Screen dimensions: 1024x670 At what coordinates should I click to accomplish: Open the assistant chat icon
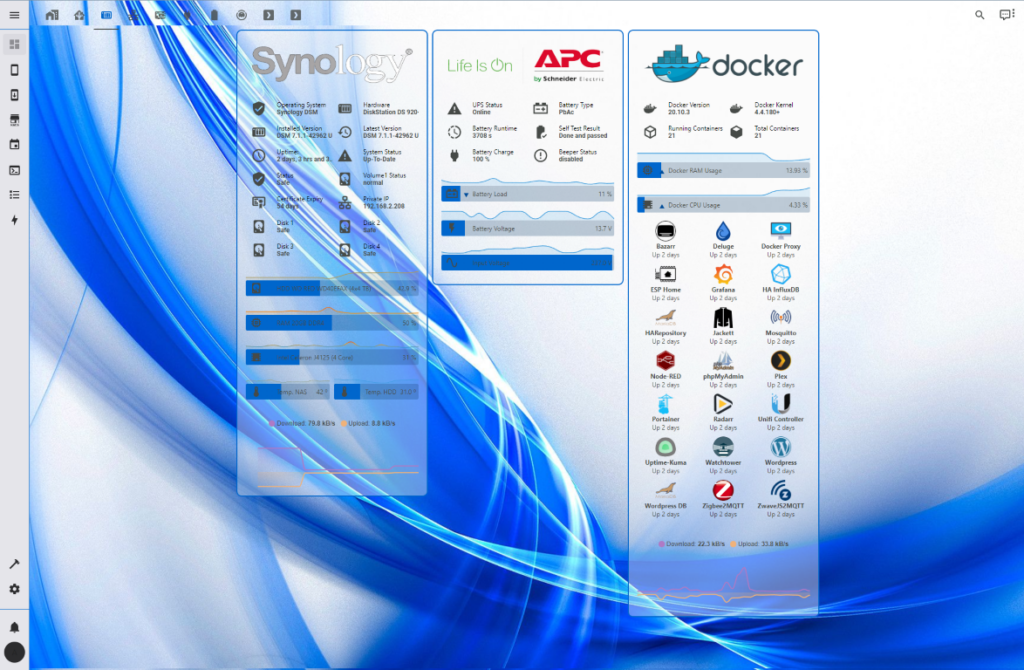tap(1006, 15)
